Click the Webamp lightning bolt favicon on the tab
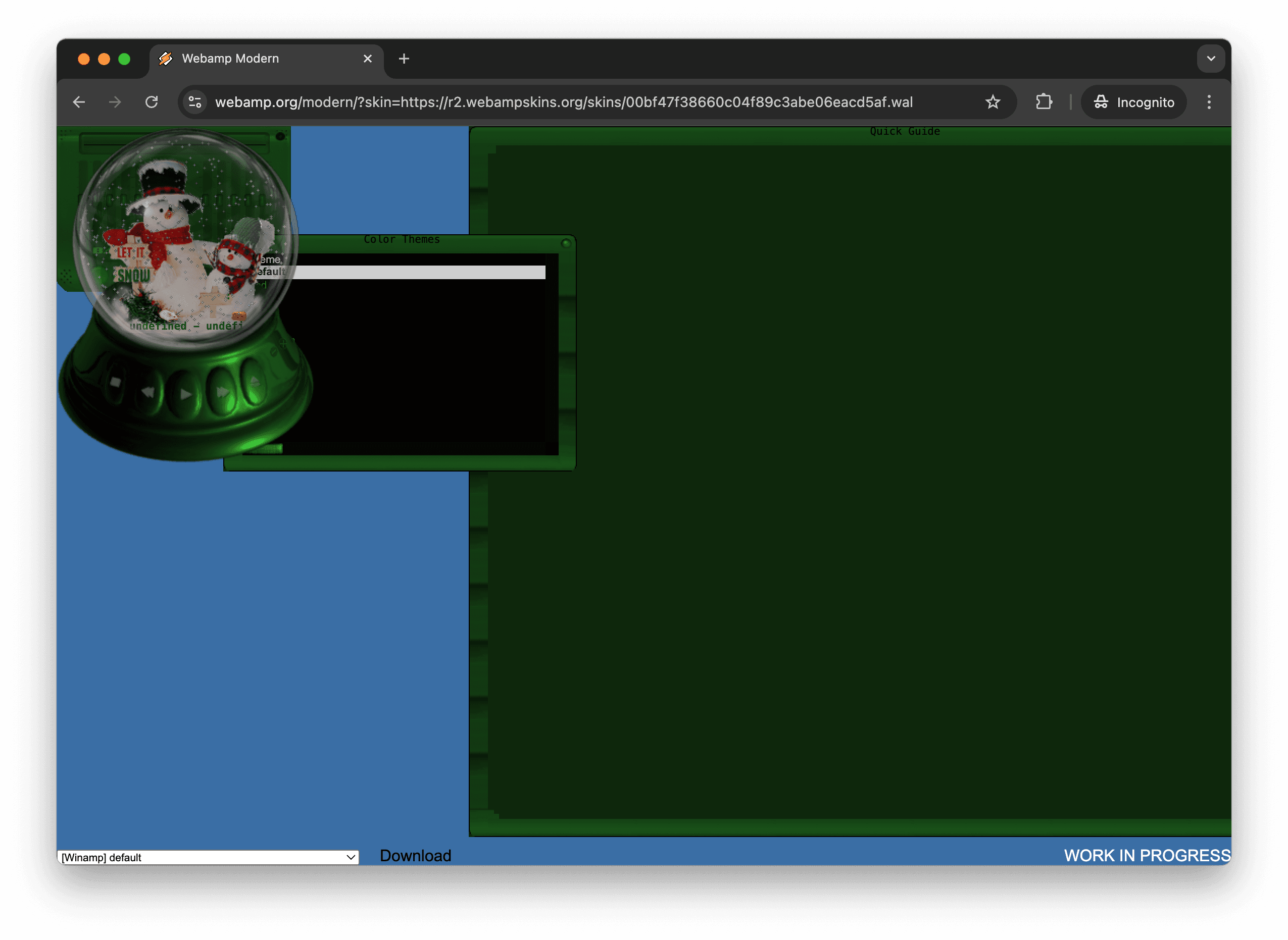The height and width of the screenshot is (940, 1288). (165, 58)
